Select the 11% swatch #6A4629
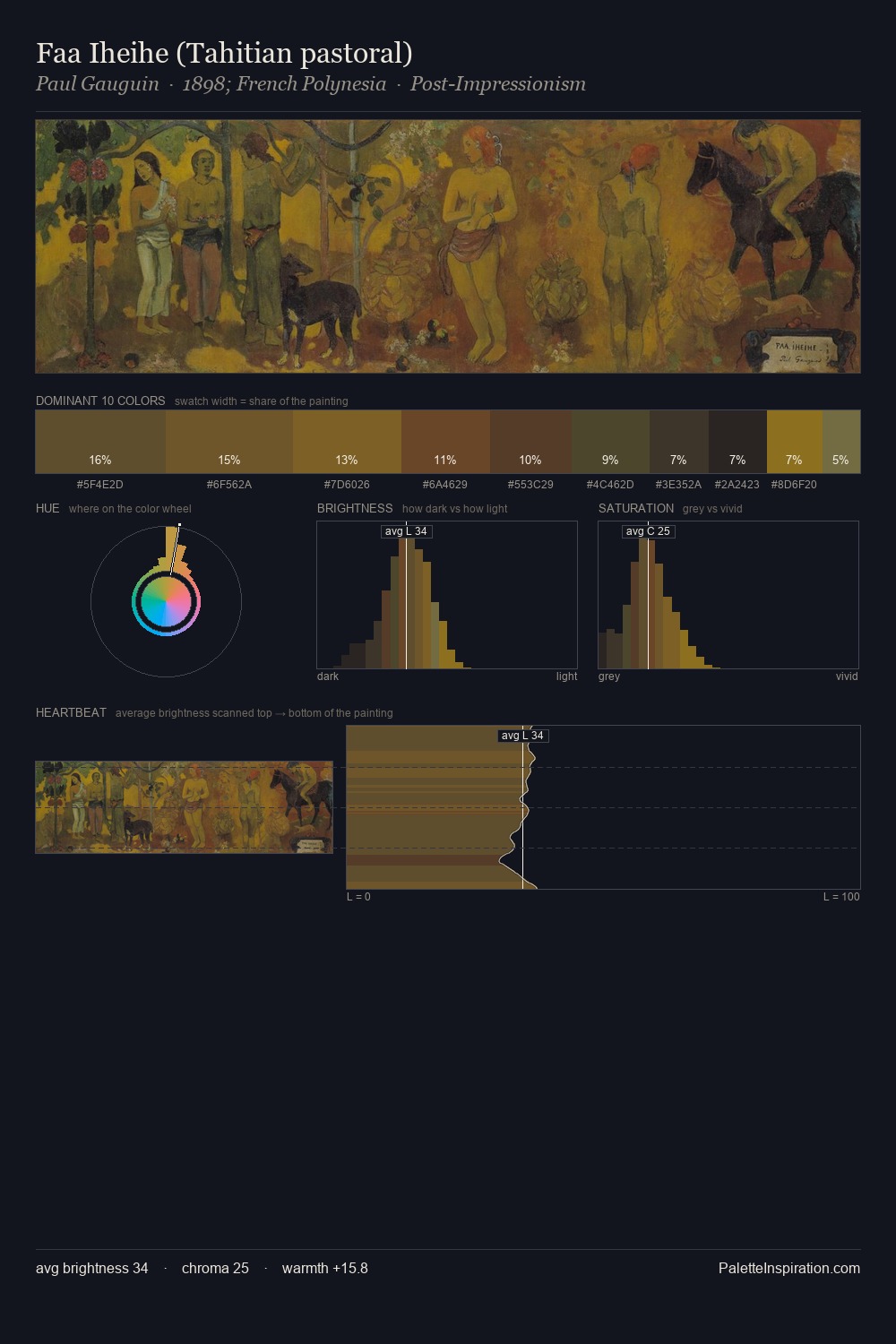Viewport: 896px width, 1344px height. click(x=445, y=442)
